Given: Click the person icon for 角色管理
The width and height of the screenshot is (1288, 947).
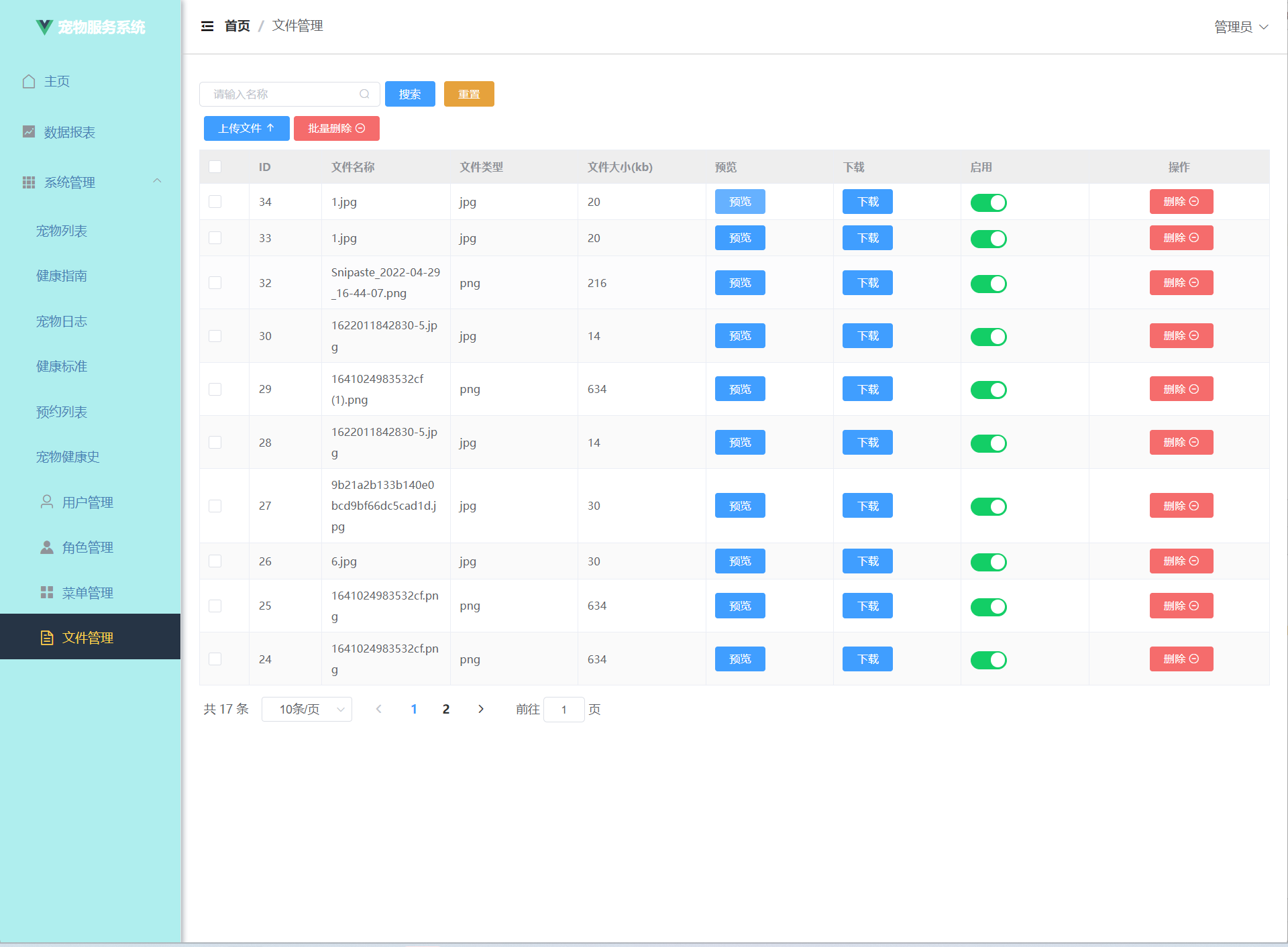Looking at the screenshot, I should 47,547.
